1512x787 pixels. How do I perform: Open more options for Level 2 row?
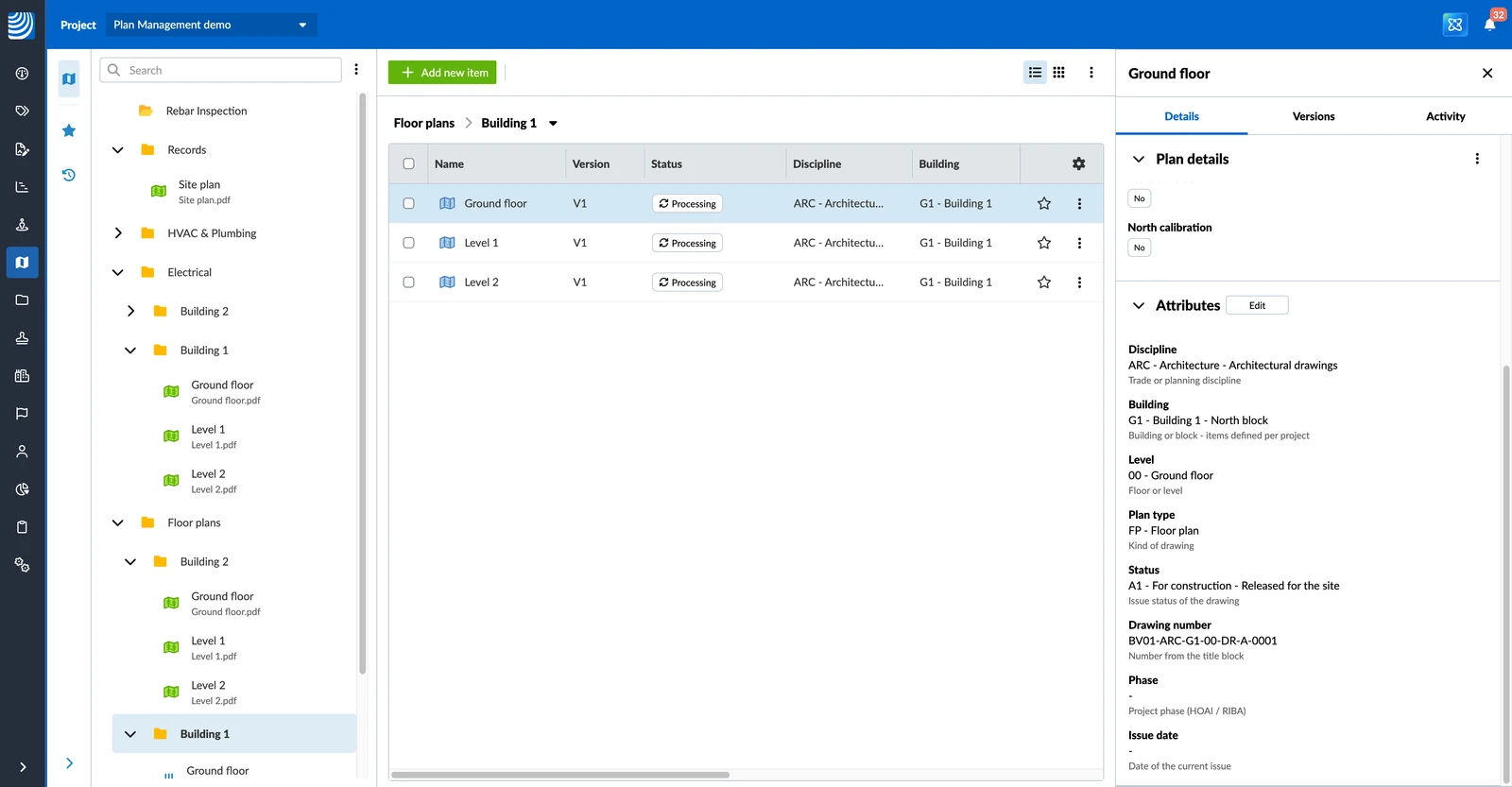1079,282
